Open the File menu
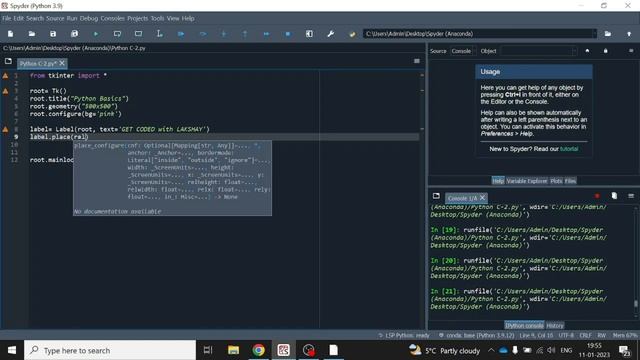This screenshot has height=360, width=640. 7,18
